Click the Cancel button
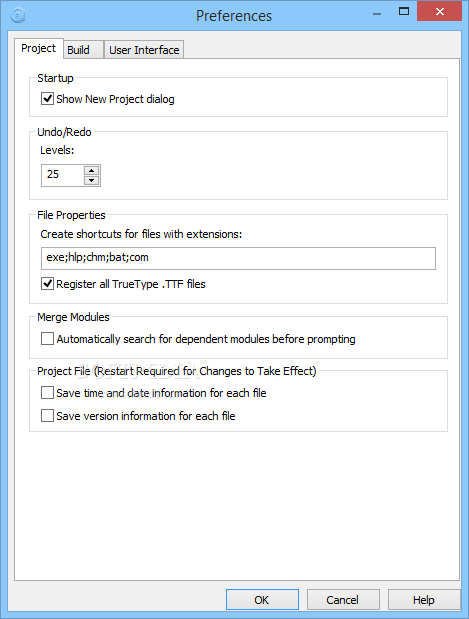469x619 pixels. [x=343, y=600]
